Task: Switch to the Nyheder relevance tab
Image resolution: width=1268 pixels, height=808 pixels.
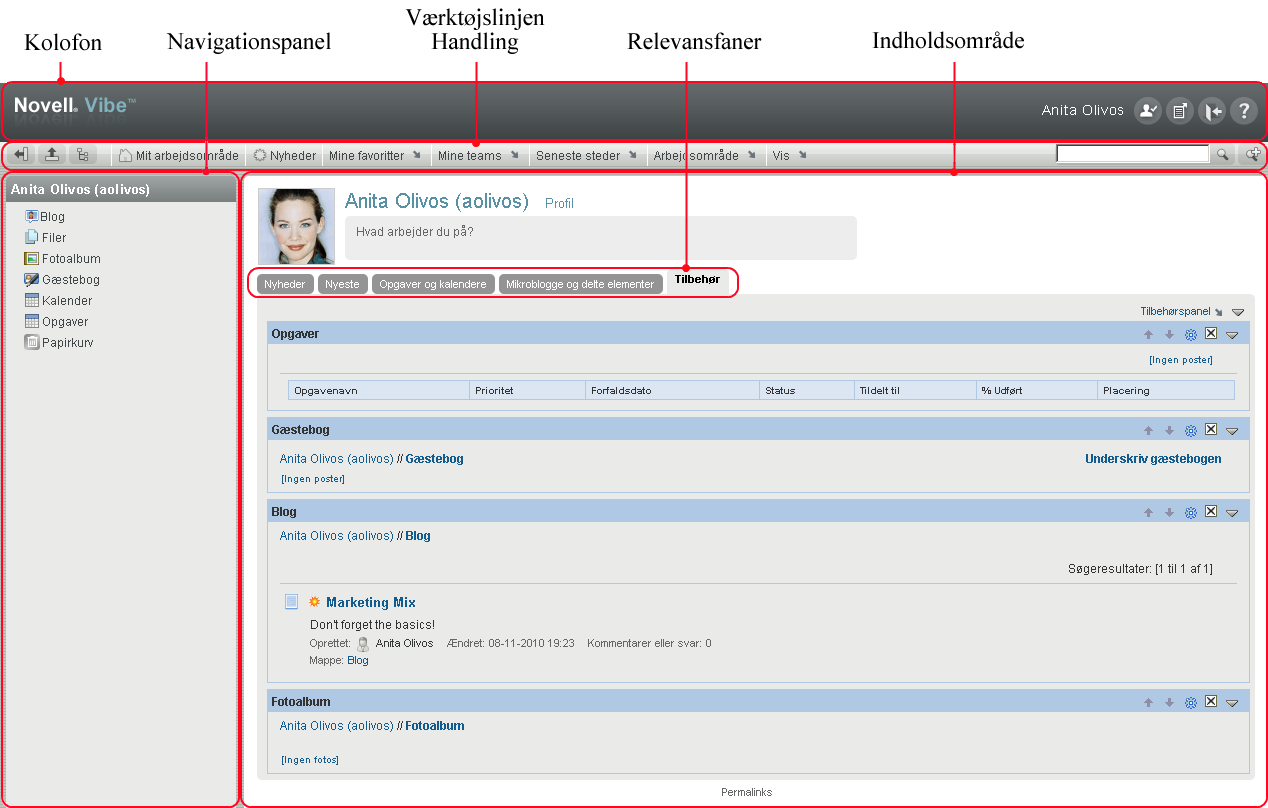Action: point(286,284)
